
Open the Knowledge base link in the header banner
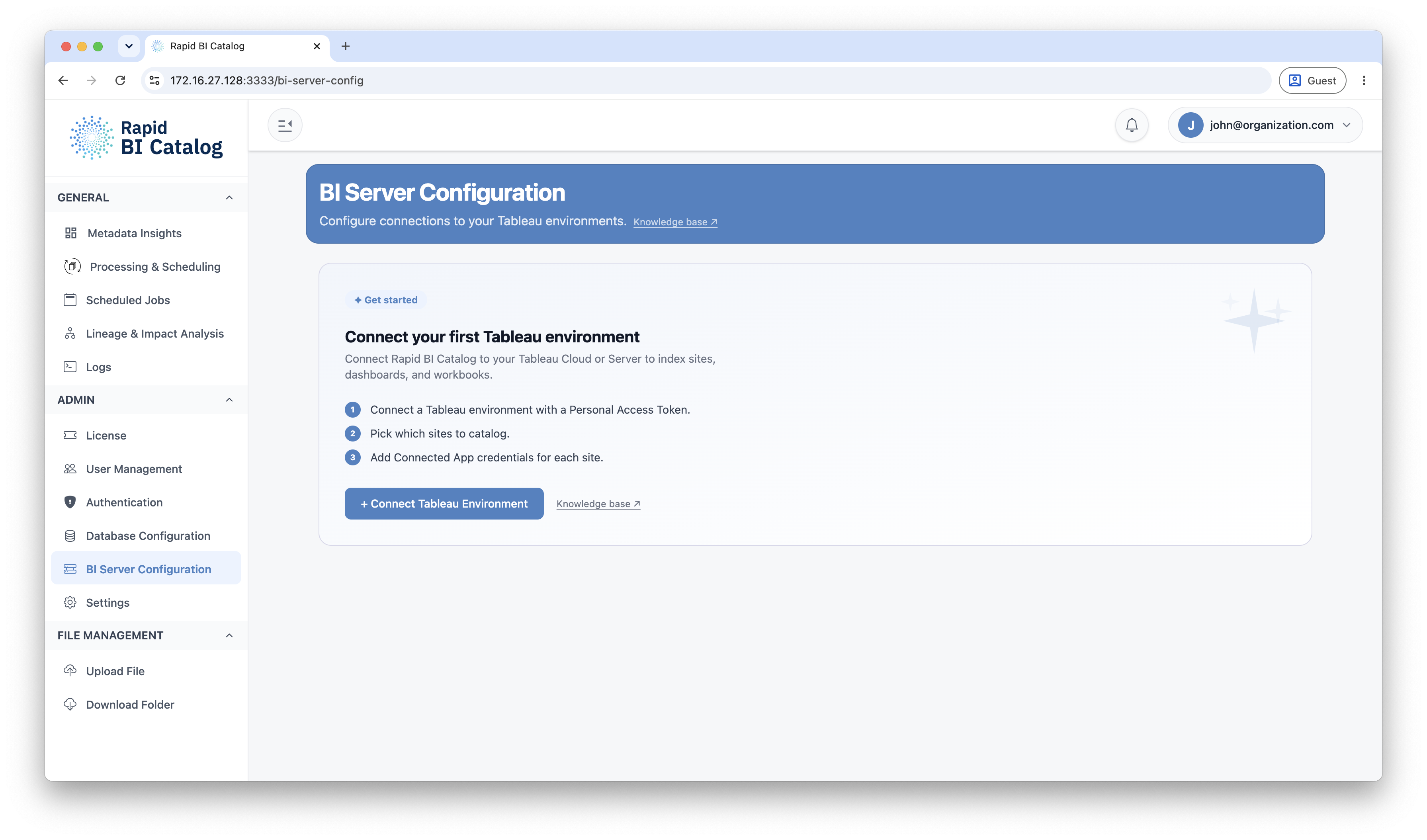click(675, 222)
